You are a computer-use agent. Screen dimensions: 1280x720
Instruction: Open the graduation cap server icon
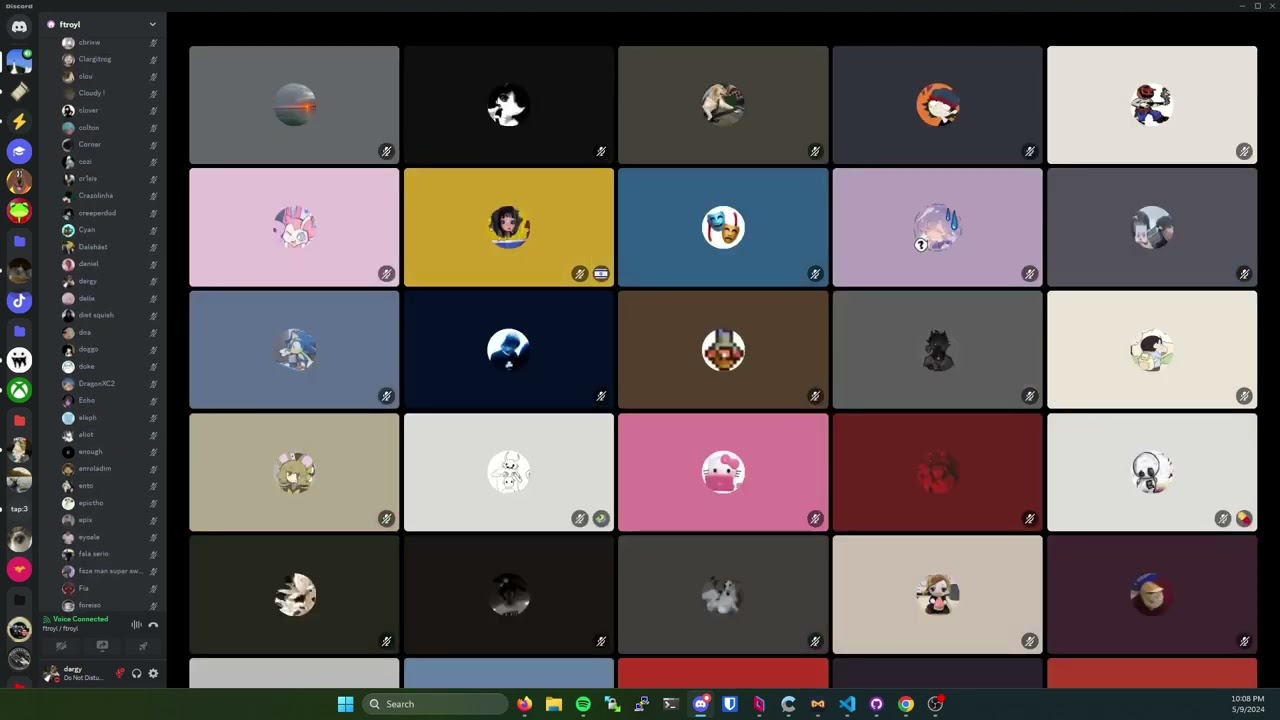click(x=19, y=151)
